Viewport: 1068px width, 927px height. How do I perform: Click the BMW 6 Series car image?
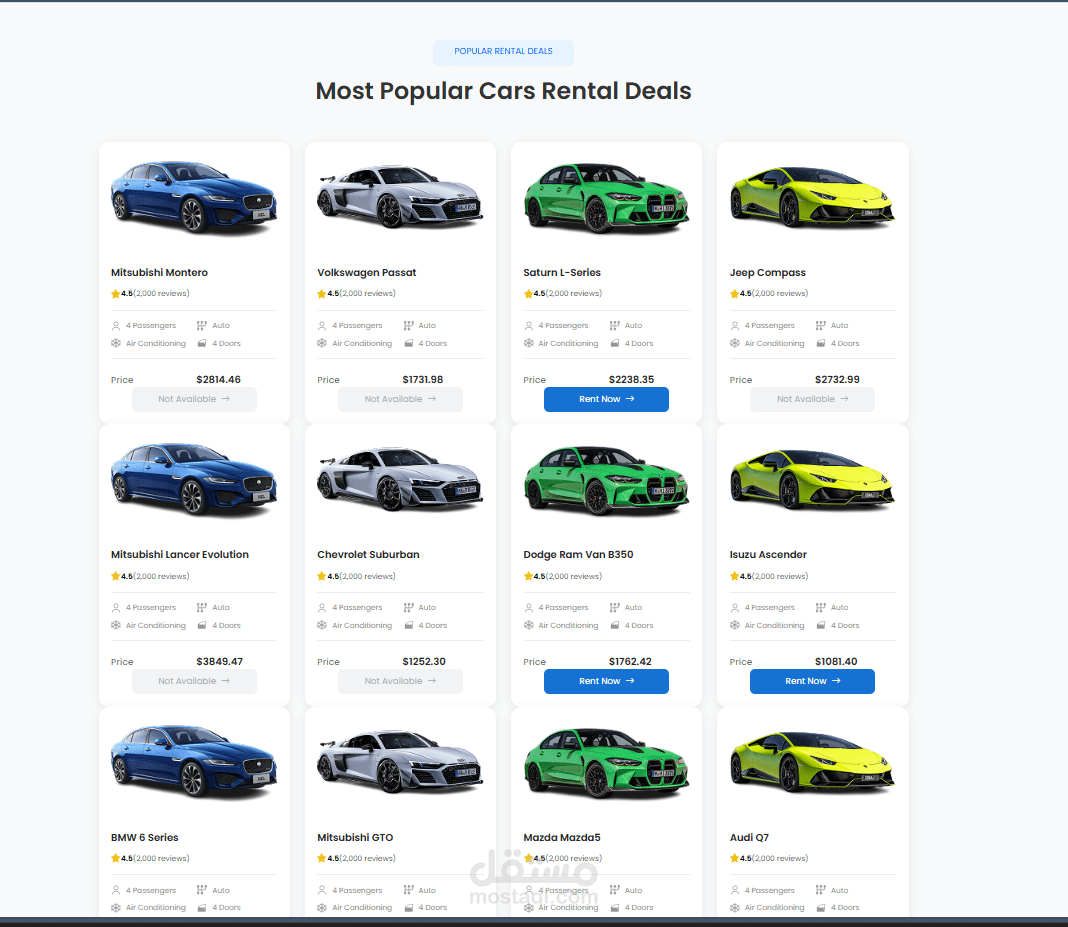pos(194,761)
